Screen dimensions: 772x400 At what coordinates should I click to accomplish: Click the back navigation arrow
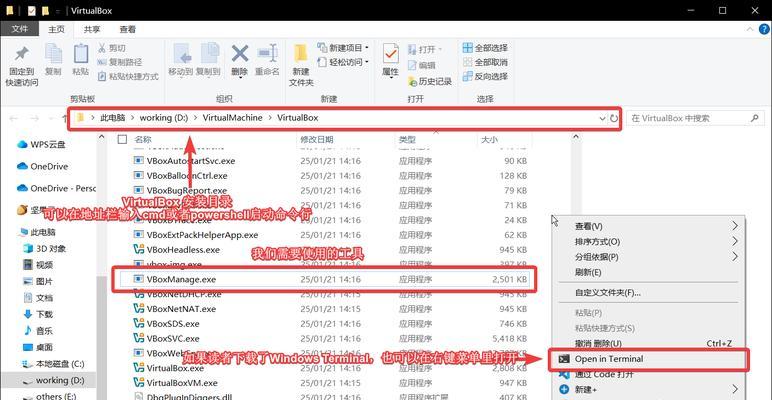pyautogui.click(x=13, y=118)
